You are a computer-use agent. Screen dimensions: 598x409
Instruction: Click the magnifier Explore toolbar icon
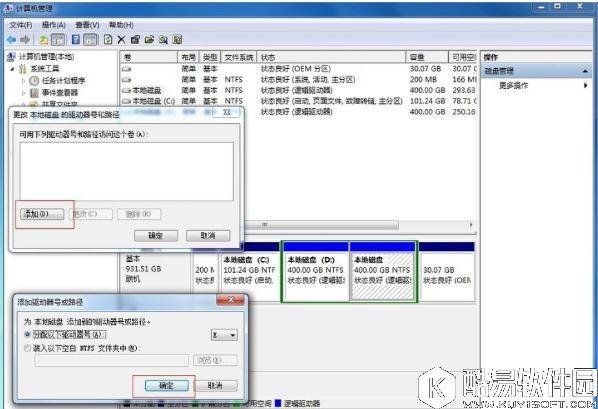[x=163, y=40]
